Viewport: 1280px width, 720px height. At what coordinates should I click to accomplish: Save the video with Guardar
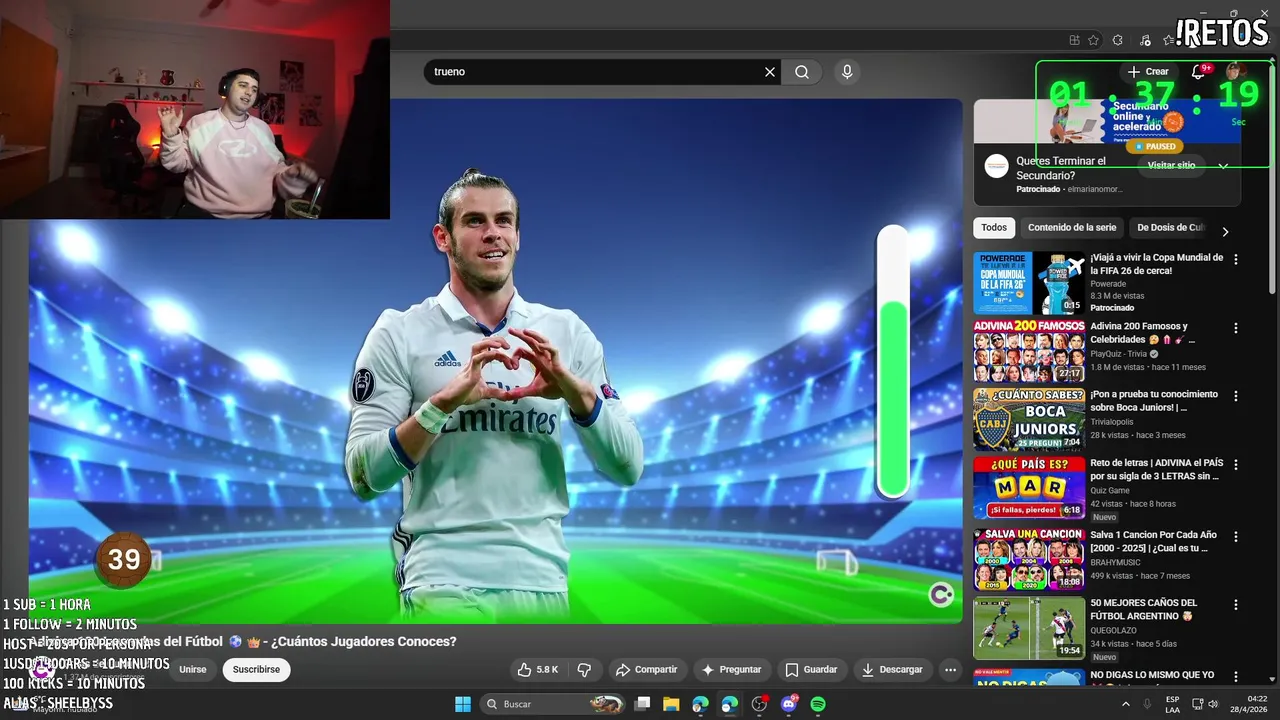click(811, 670)
